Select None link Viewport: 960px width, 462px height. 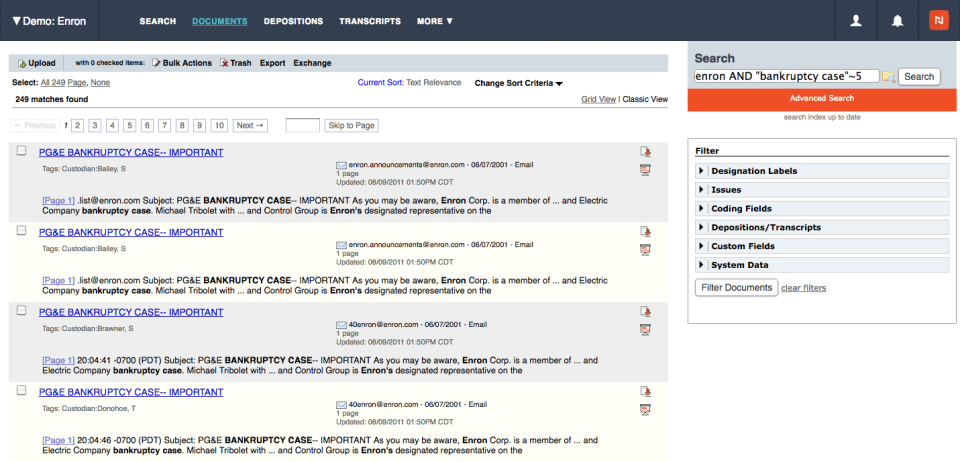coord(100,83)
